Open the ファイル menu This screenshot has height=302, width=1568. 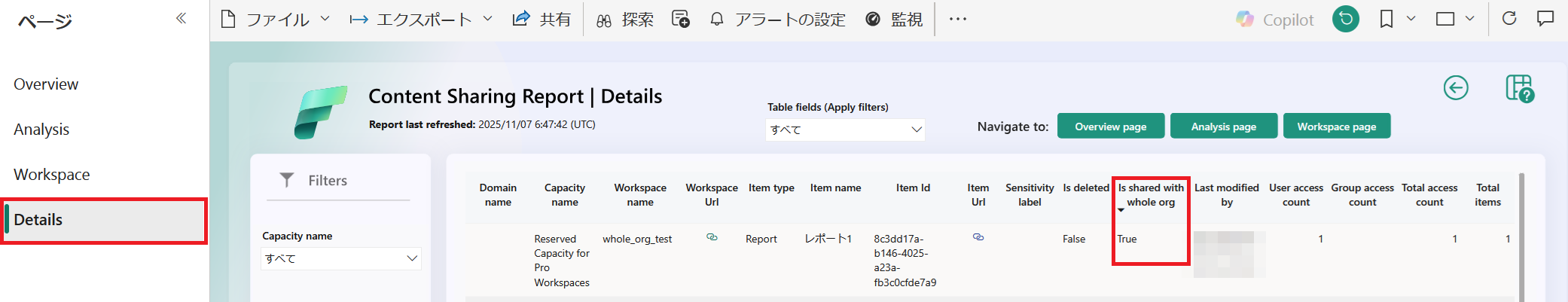(x=276, y=19)
